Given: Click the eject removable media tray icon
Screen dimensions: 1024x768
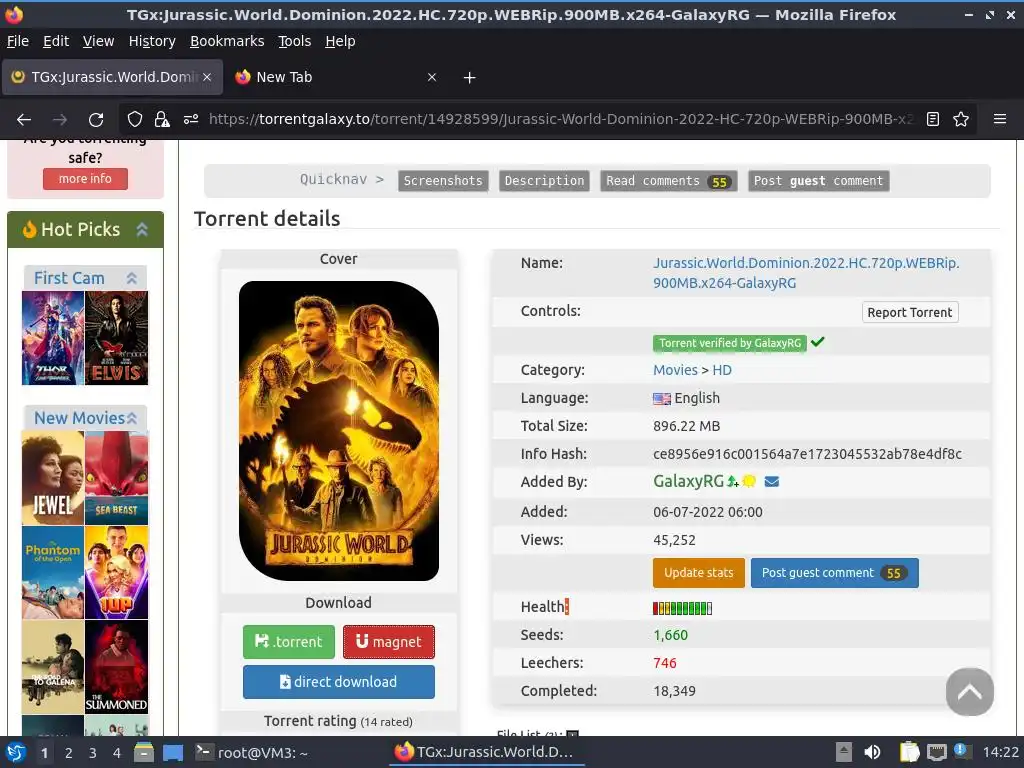Looking at the screenshot, I should tap(844, 752).
